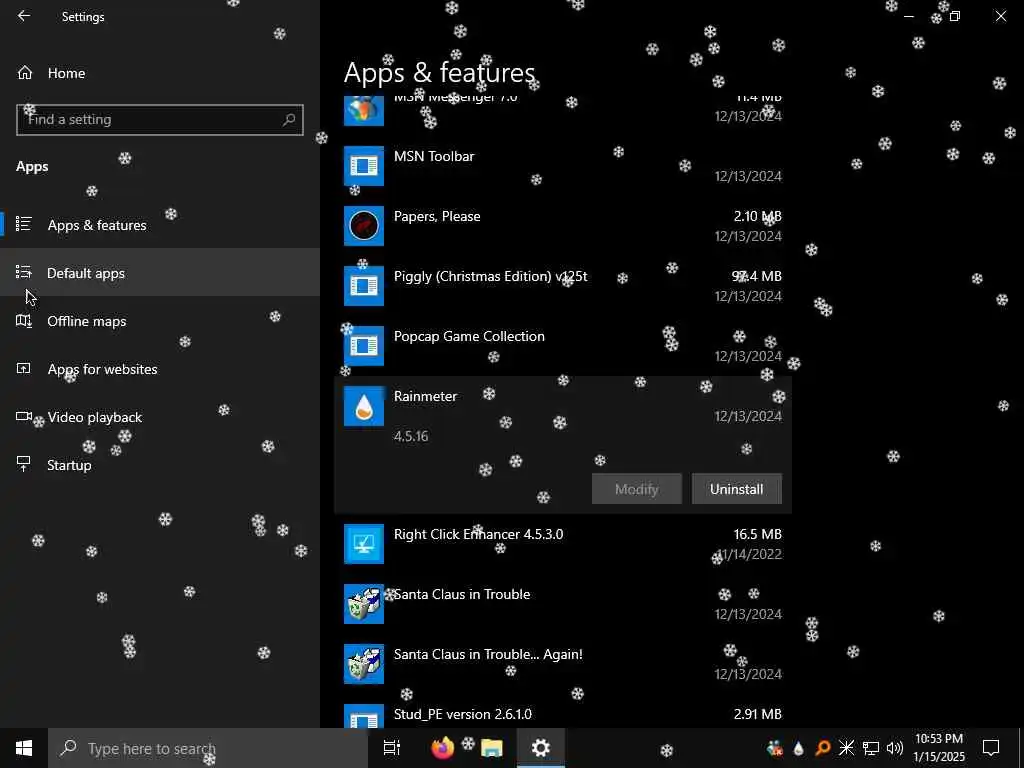Click the Apps & features list icon
The width and height of the screenshot is (1024, 768).
[x=24, y=224]
